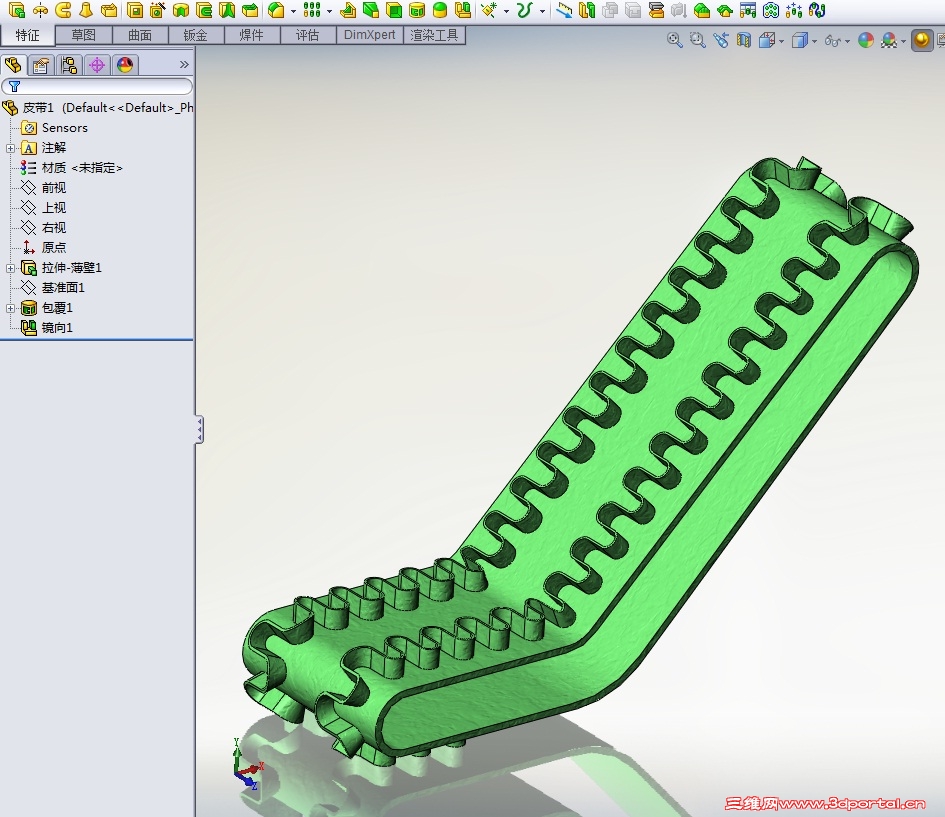Toggle RealView Graphics gold sphere button
Image resolution: width=945 pixels, height=817 pixels.
pos(921,40)
